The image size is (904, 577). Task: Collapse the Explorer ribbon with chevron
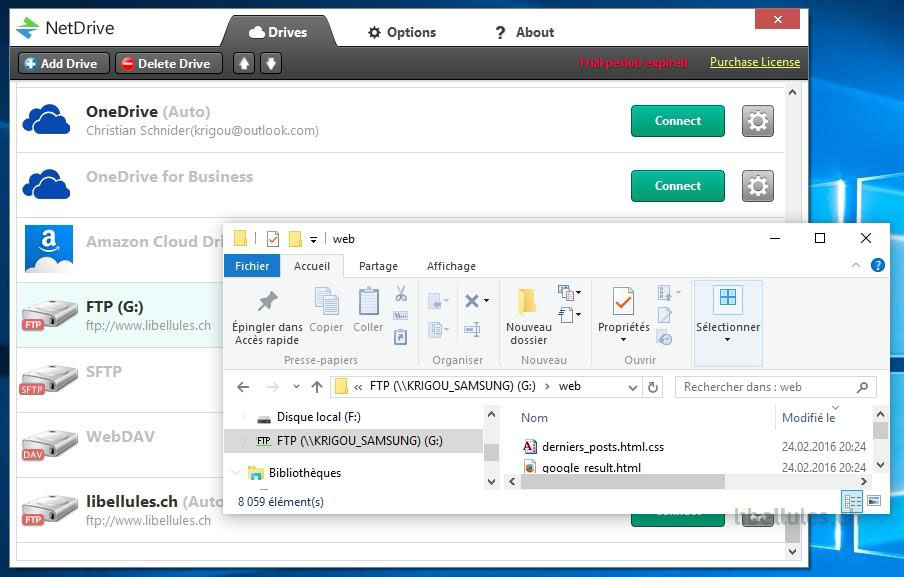click(x=856, y=265)
